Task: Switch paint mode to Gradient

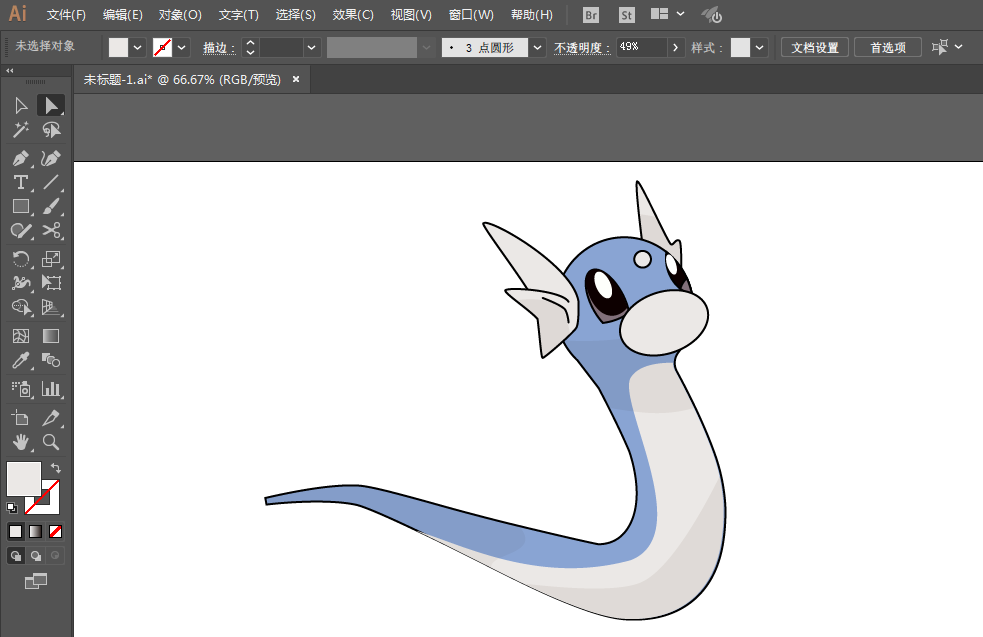Action: point(36,532)
